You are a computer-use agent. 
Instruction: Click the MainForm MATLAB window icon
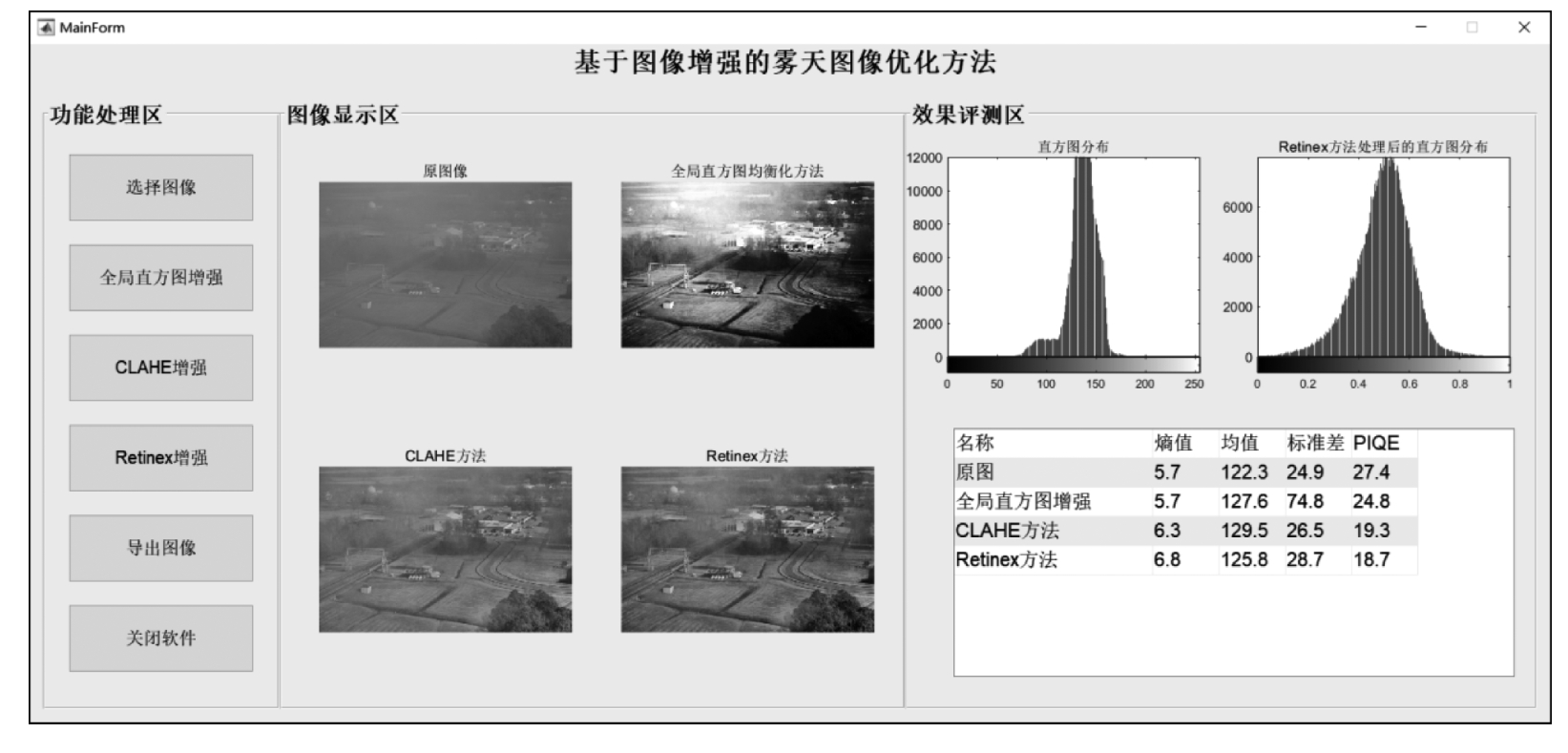coord(46,27)
